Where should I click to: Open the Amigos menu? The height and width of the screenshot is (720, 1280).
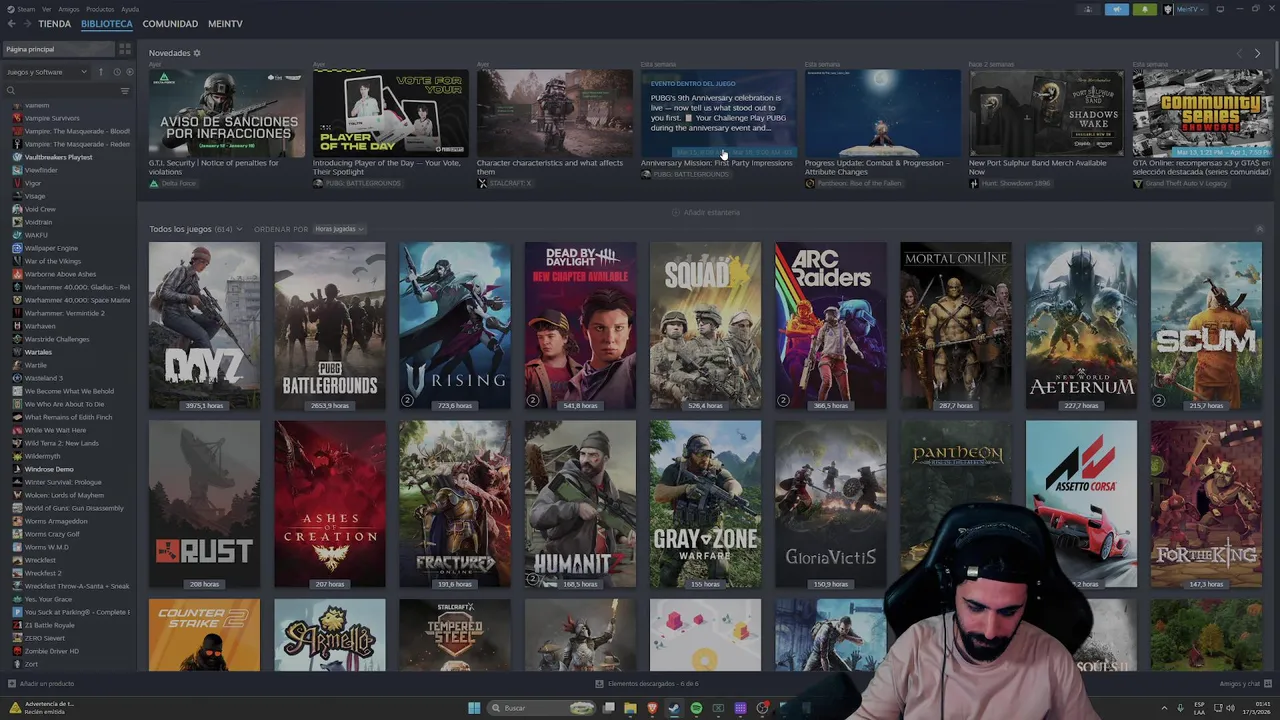pyautogui.click(x=68, y=9)
